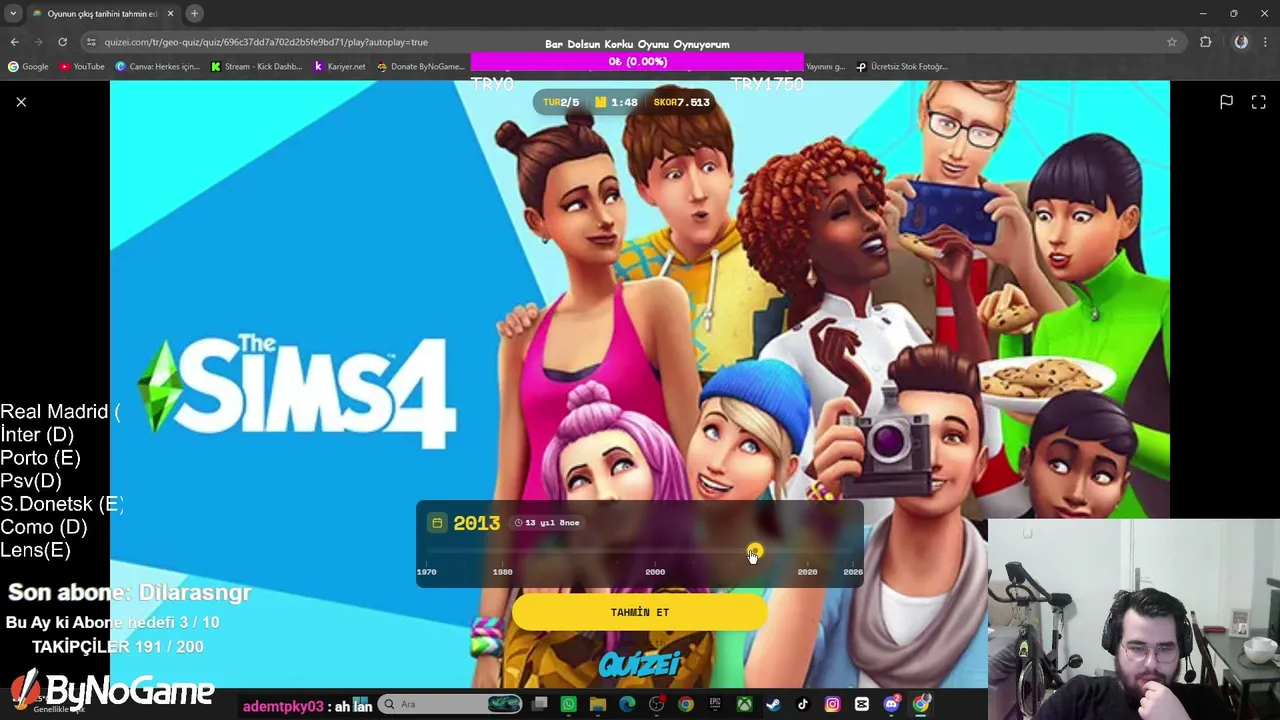The height and width of the screenshot is (720, 1280).
Task: Click the selected year 2013 text
Action: tap(476, 523)
